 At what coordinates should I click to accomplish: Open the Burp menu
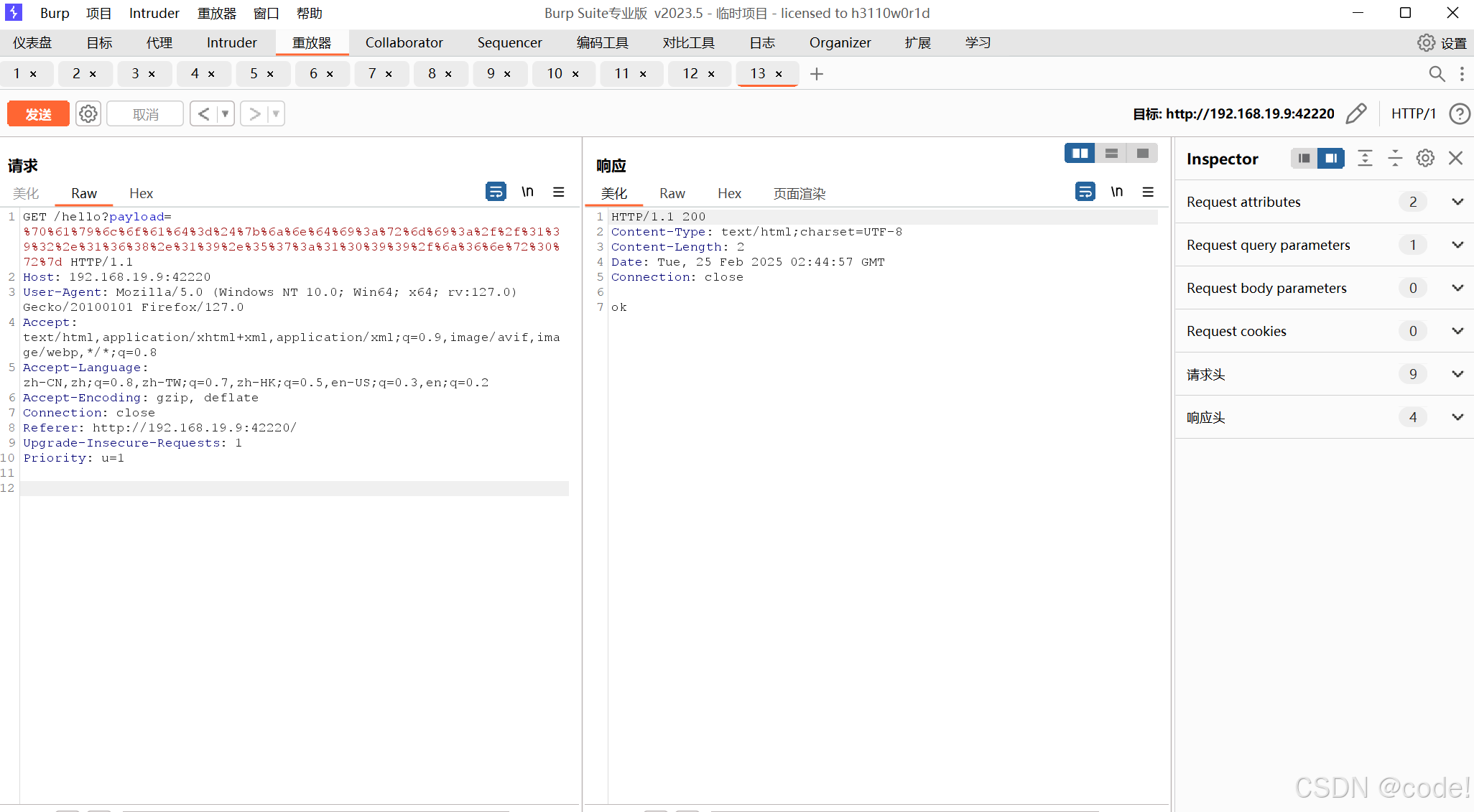(x=55, y=13)
